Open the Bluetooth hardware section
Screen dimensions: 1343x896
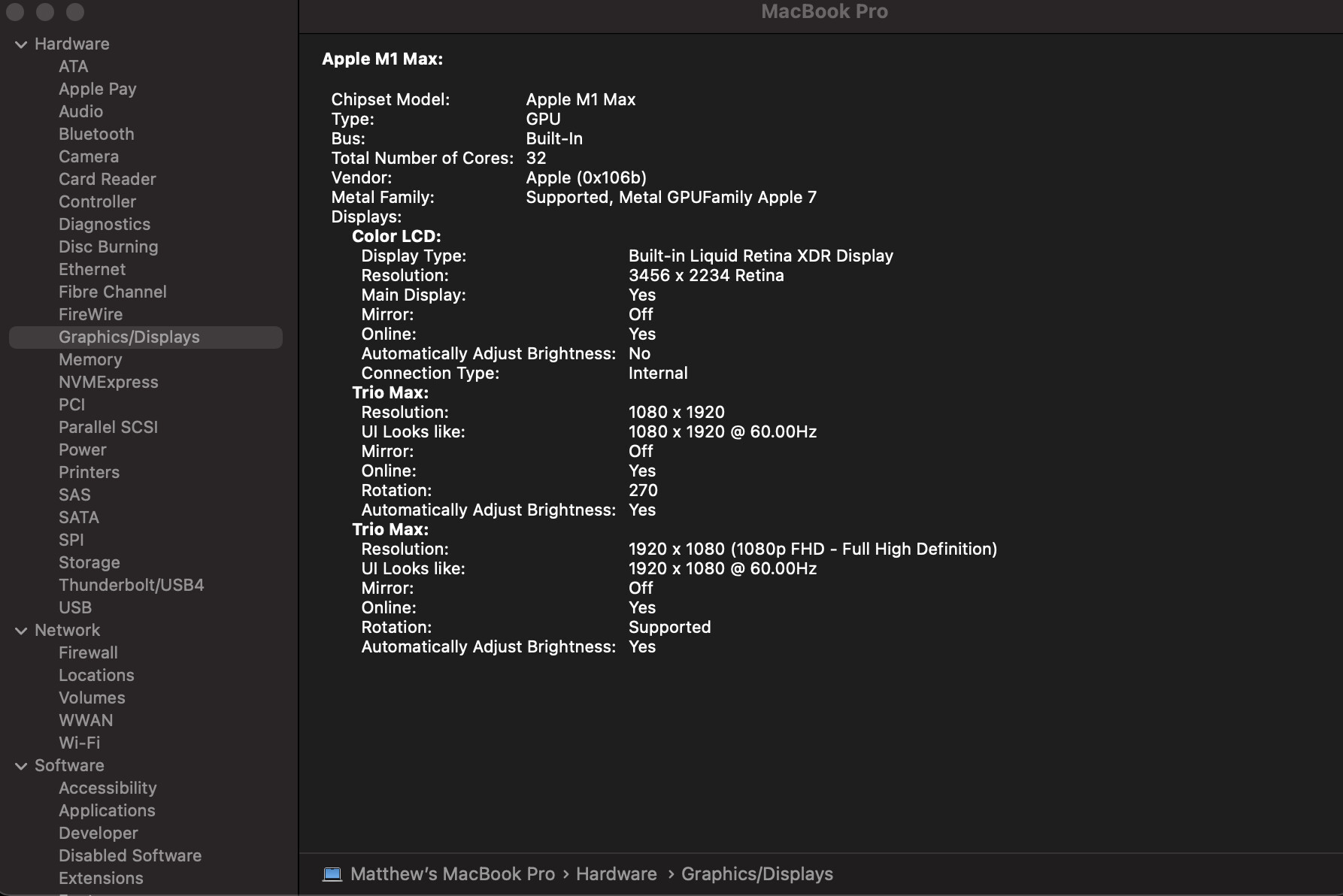97,135
